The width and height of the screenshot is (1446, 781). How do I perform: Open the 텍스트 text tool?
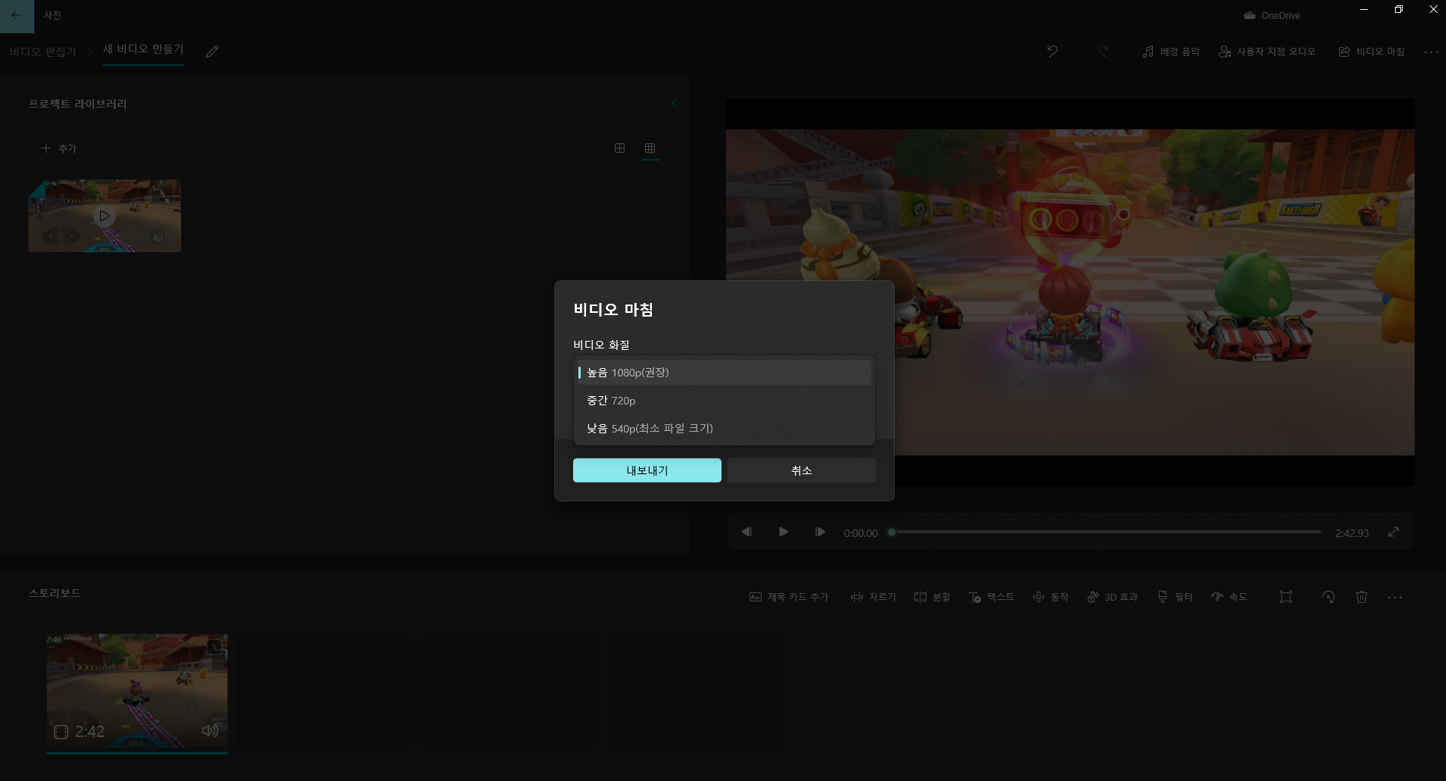pyautogui.click(x=991, y=597)
